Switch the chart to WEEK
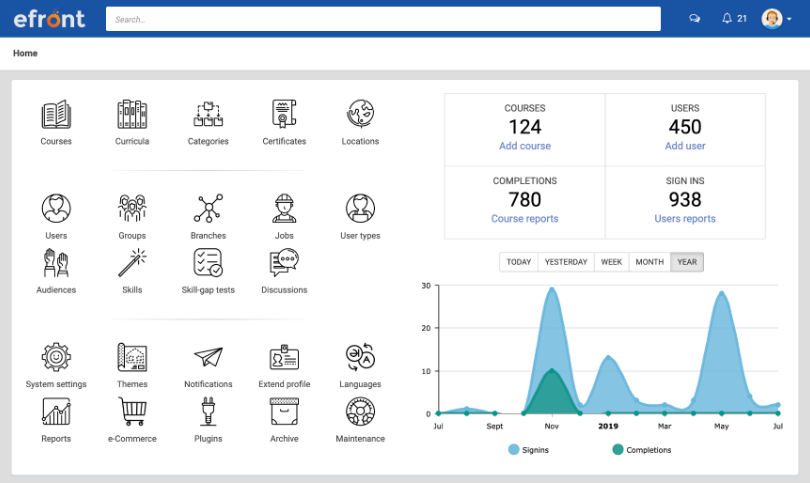 click(611, 262)
